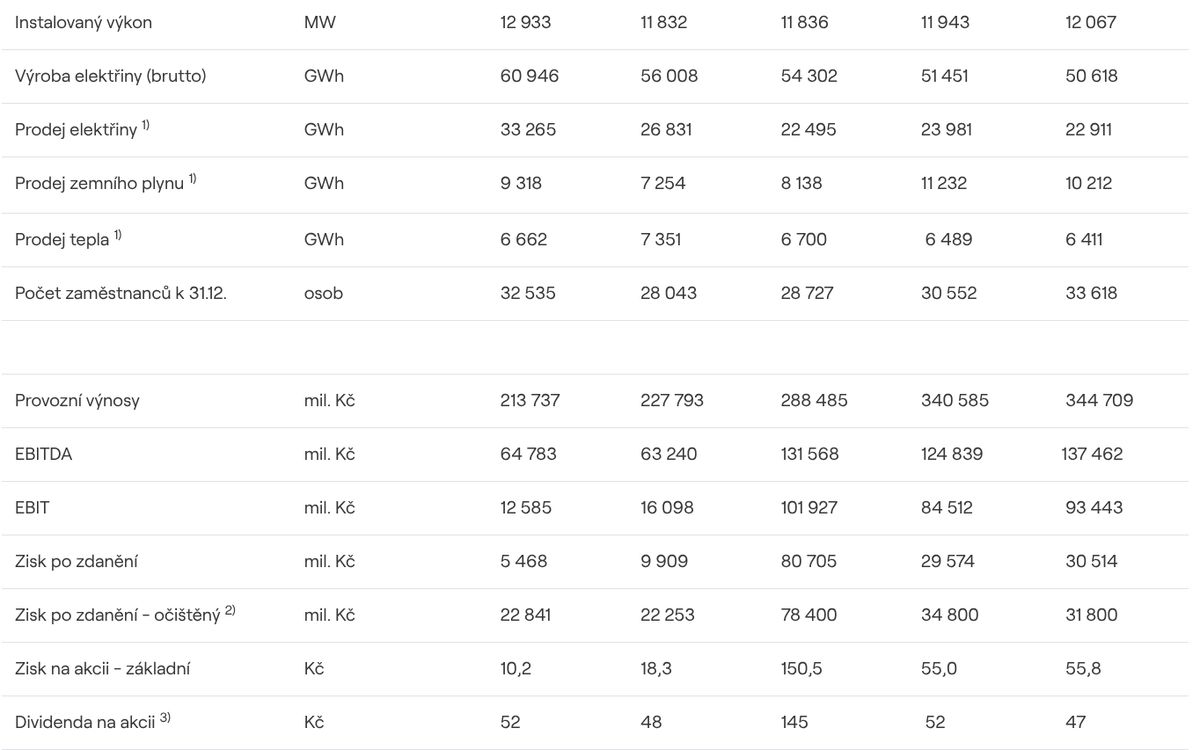Select employee count 33 618

click(1091, 293)
